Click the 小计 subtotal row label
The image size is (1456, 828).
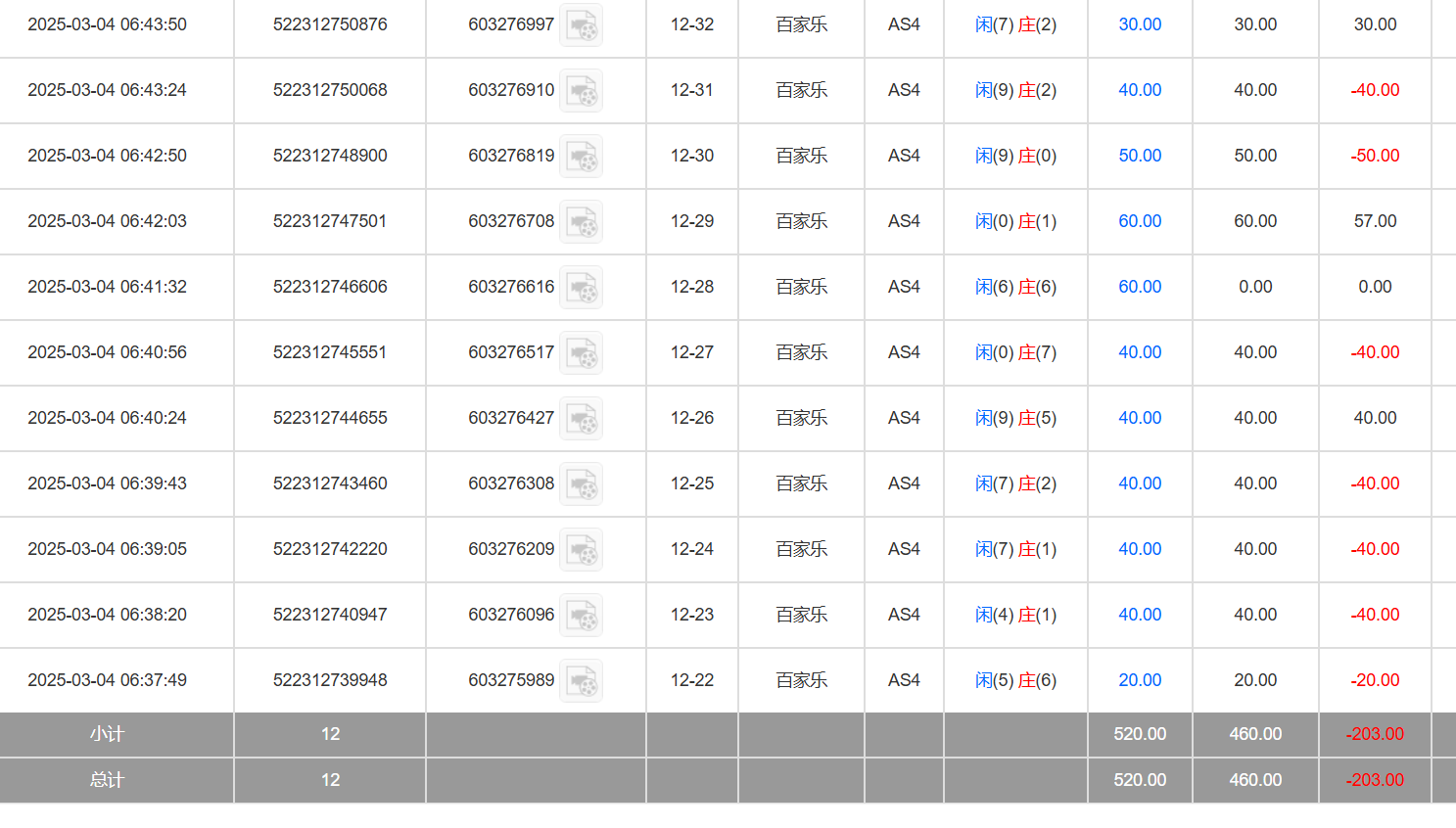[107, 734]
